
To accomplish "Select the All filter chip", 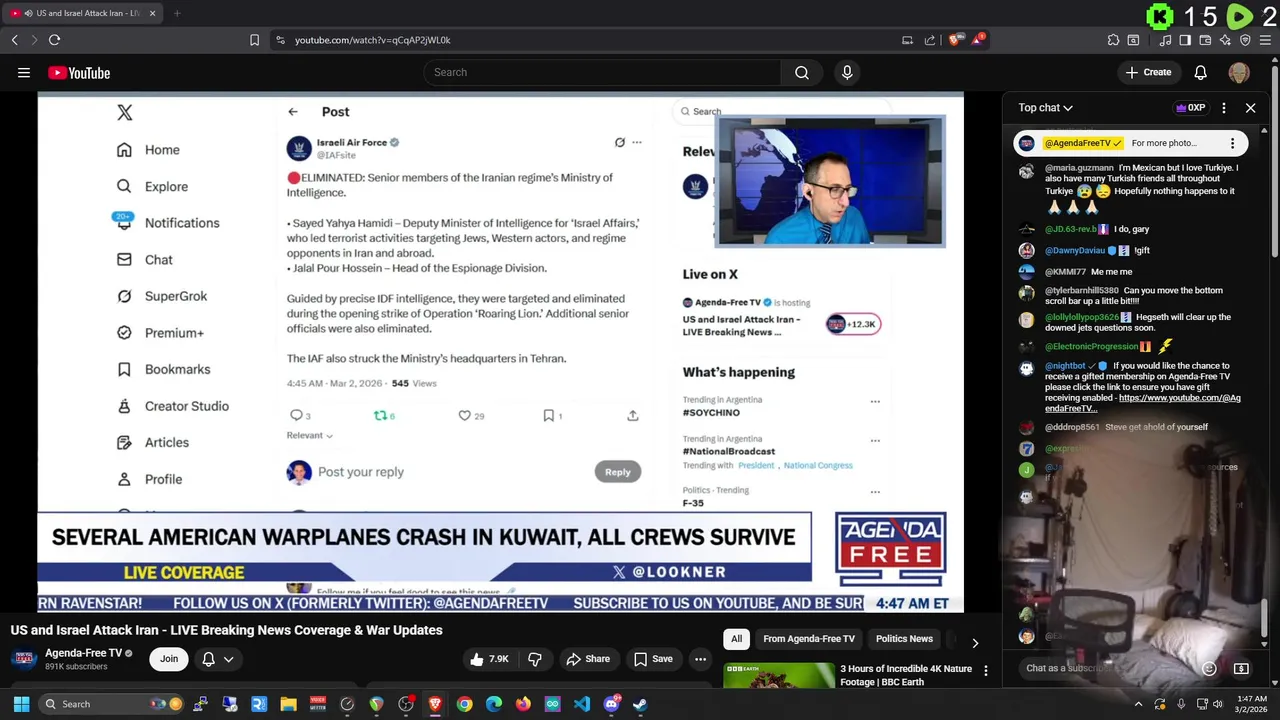I will pos(736,639).
